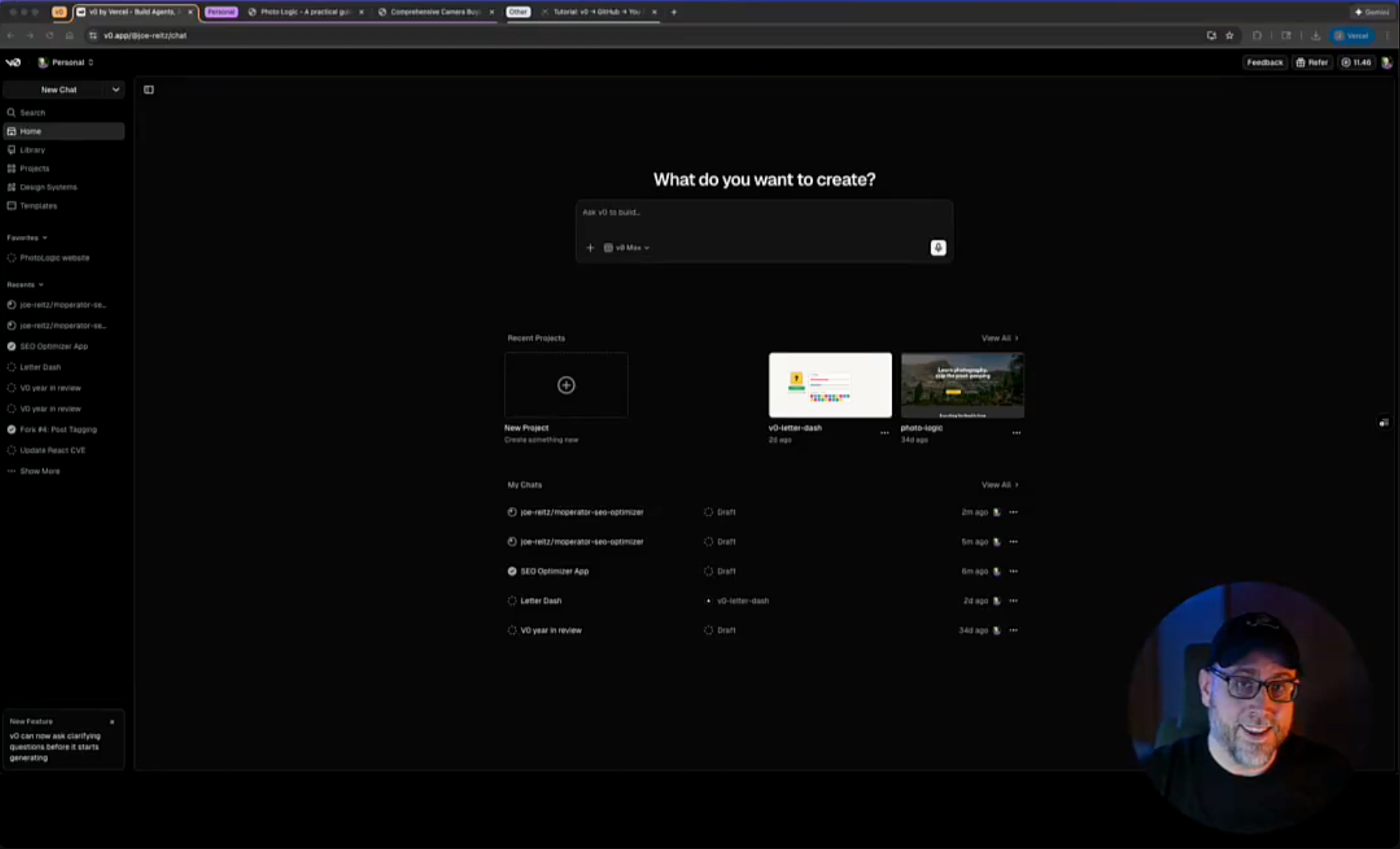Open the more options menu for the 5m ago chat

(x=1014, y=542)
